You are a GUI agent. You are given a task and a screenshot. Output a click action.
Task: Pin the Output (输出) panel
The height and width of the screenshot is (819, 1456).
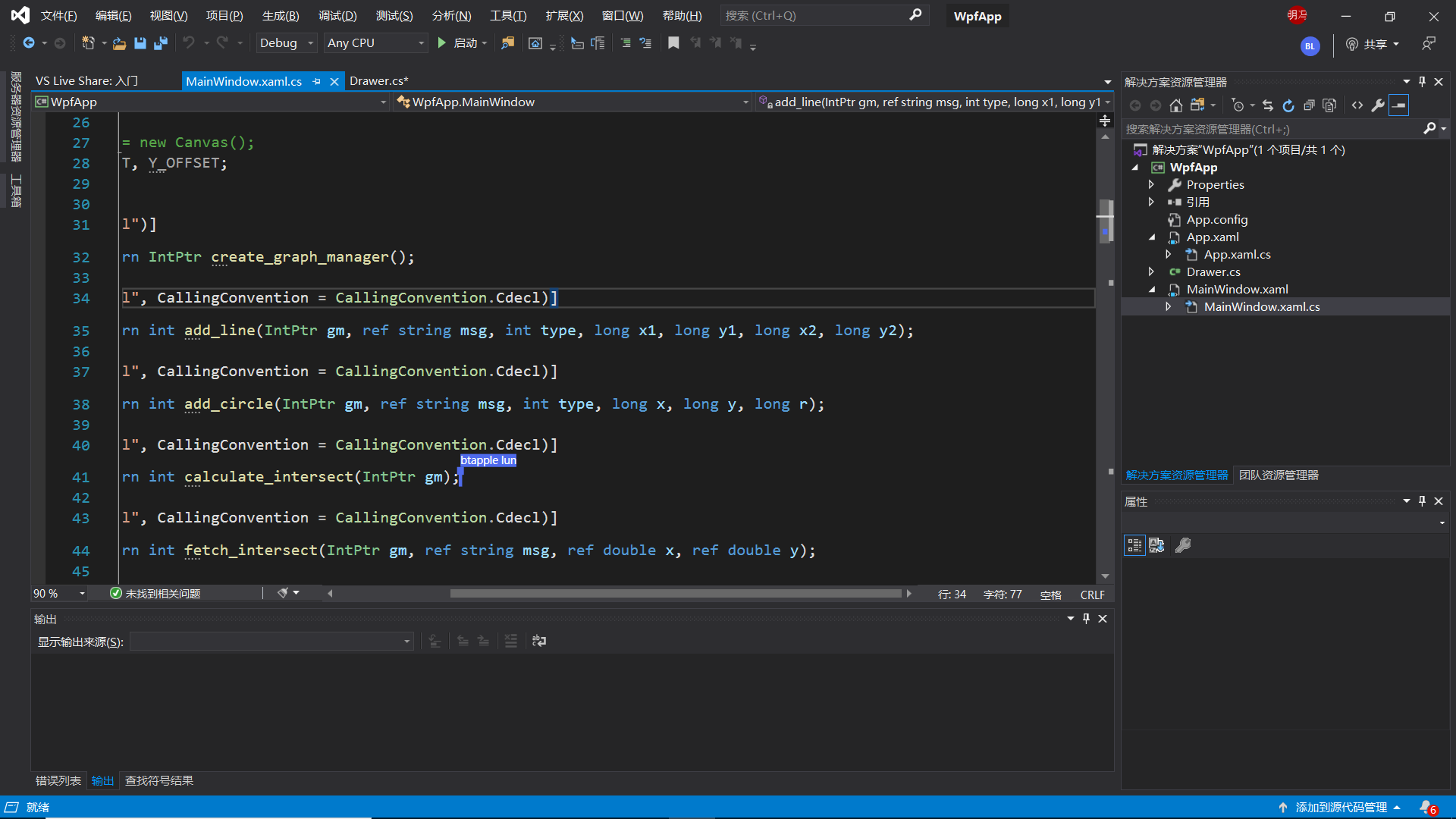point(1086,619)
